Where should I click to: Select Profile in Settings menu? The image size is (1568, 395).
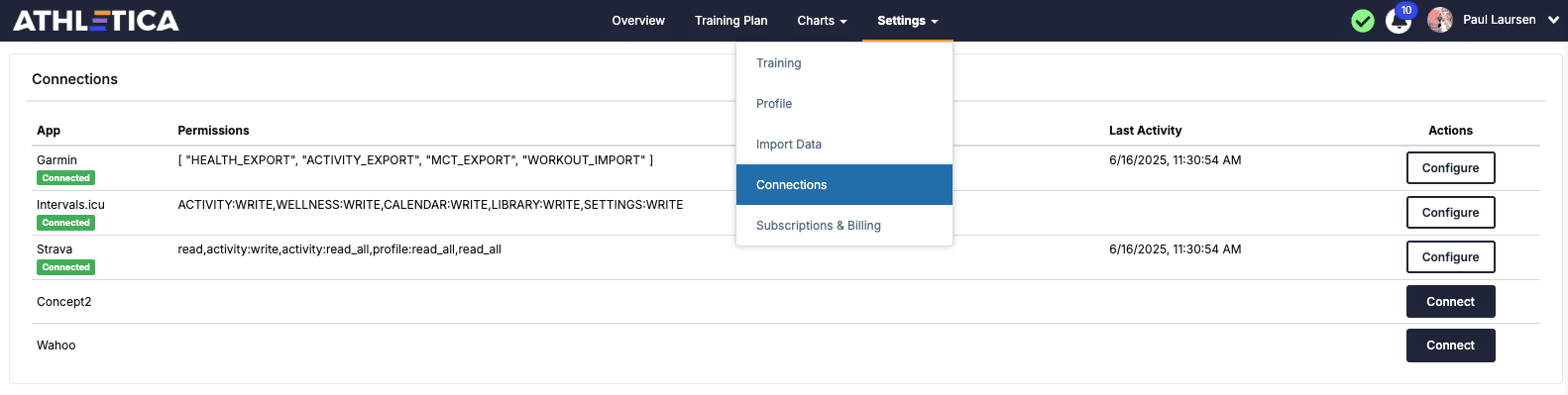tap(844, 104)
